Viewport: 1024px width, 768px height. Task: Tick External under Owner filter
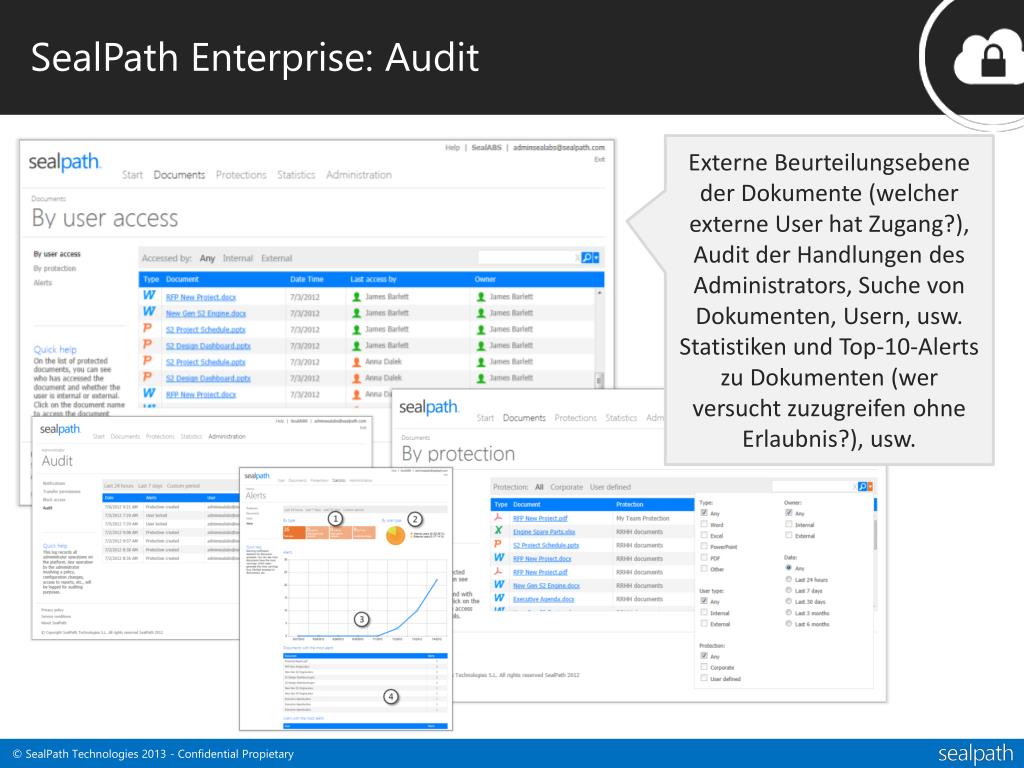[x=789, y=535]
